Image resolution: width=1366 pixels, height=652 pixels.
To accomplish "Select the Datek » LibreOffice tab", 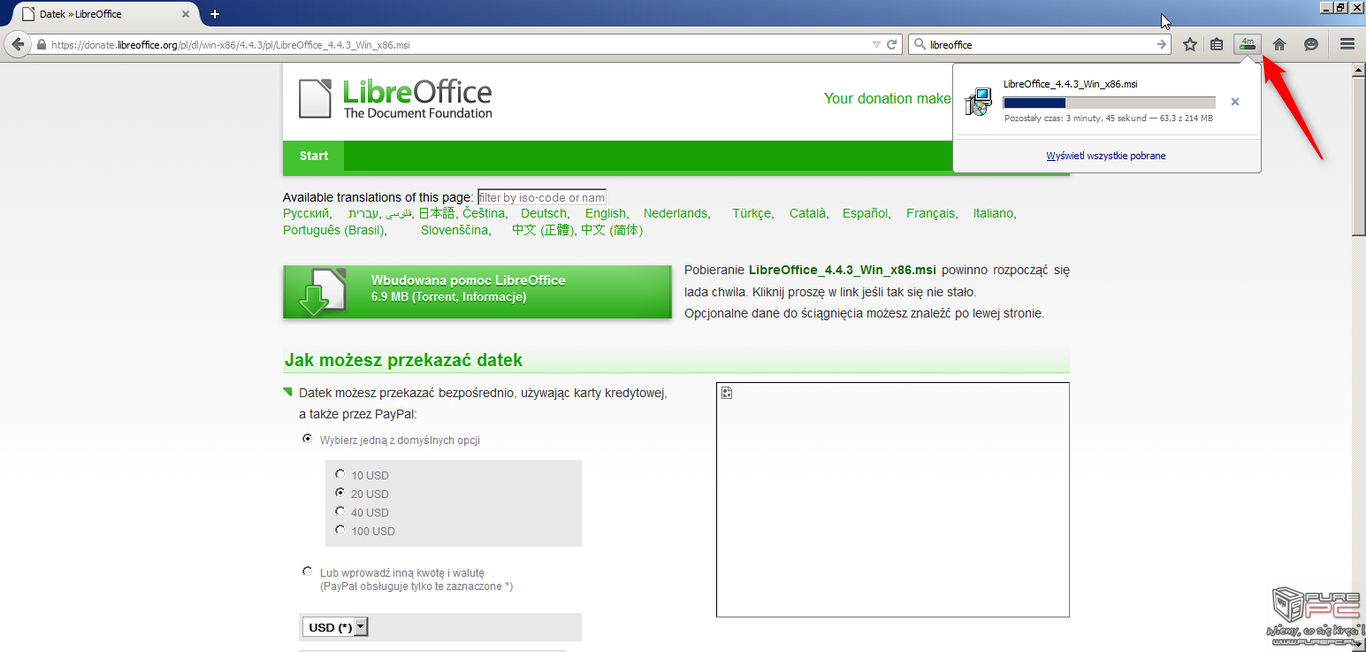I will (x=105, y=14).
